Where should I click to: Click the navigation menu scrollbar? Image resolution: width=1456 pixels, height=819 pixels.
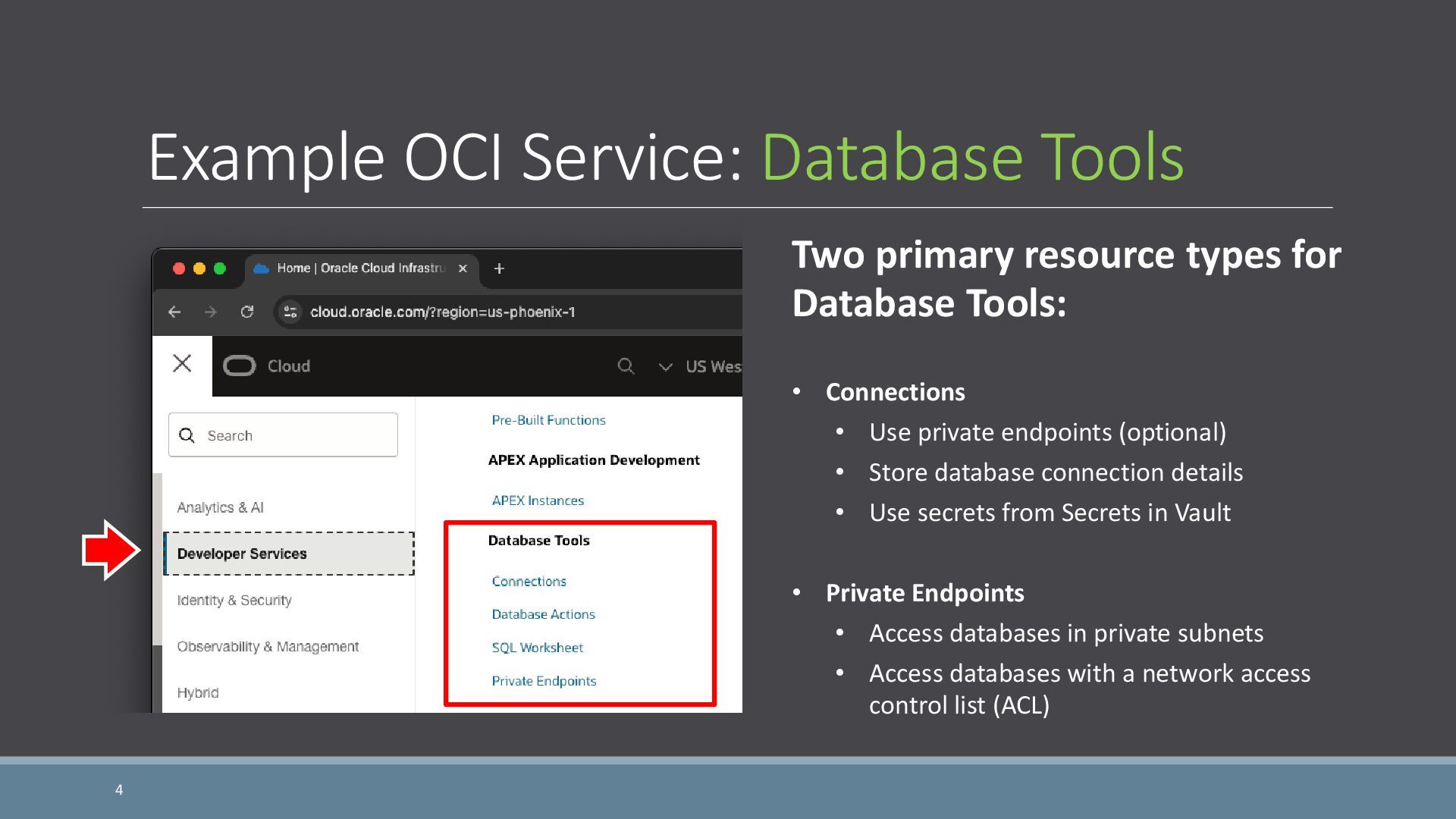pyautogui.click(x=158, y=559)
